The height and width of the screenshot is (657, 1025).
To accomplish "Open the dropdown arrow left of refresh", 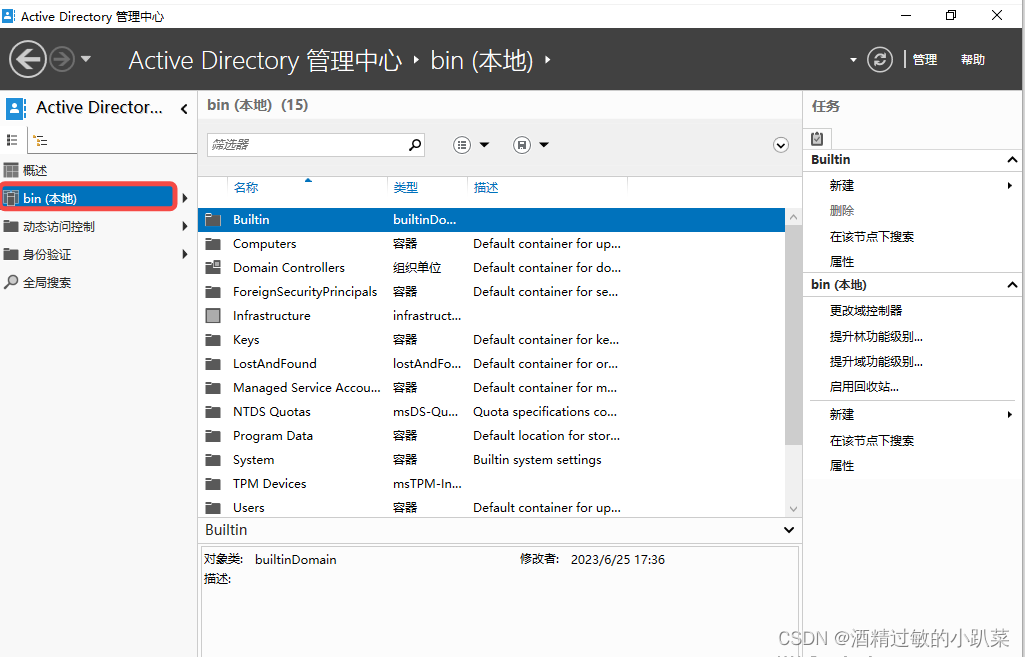I will pyautogui.click(x=853, y=59).
